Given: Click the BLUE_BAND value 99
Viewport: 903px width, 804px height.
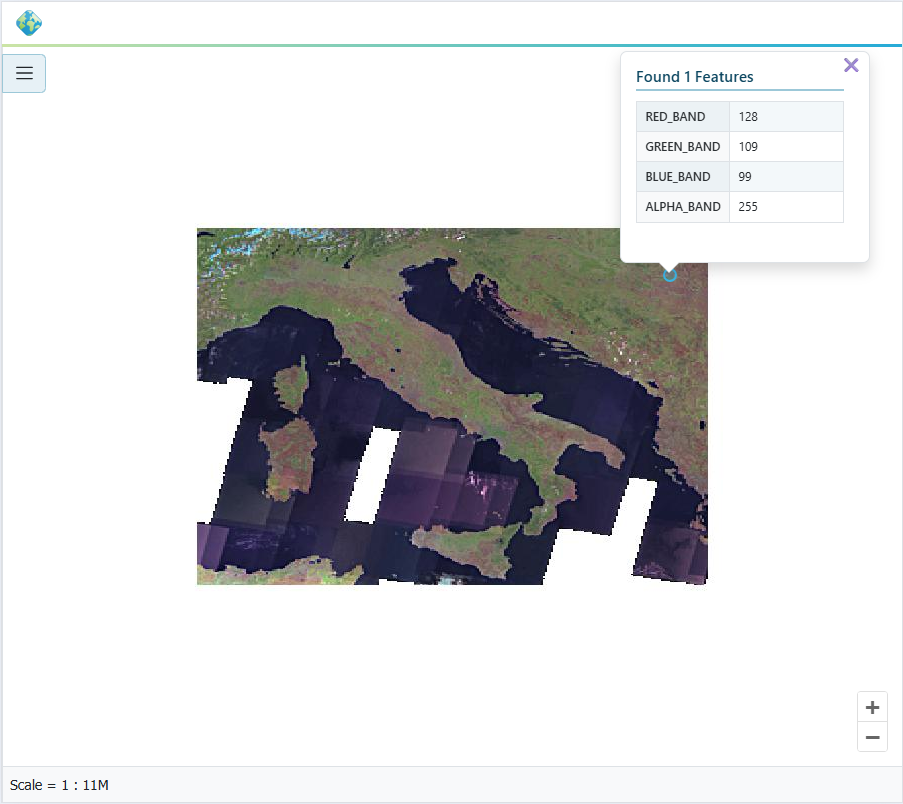Looking at the screenshot, I should point(745,177).
